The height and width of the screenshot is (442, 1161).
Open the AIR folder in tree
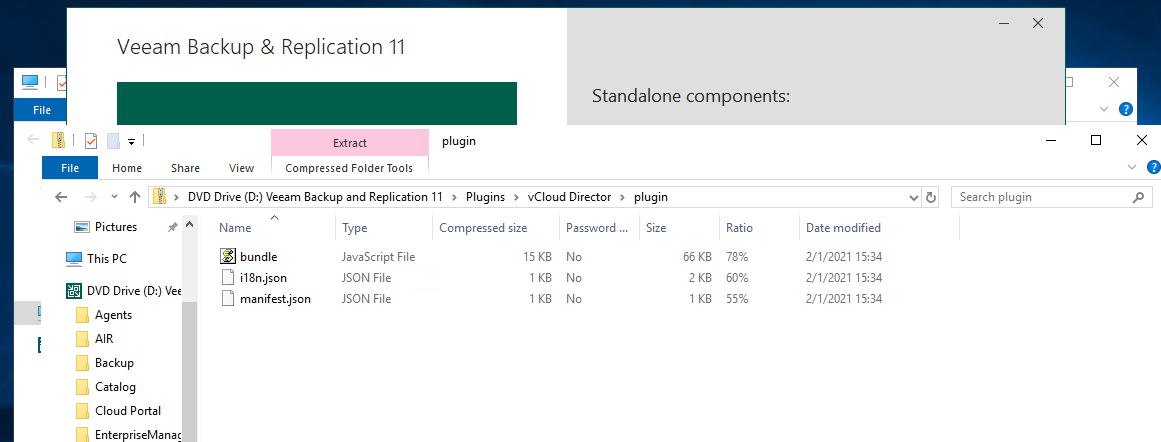point(104,338)
